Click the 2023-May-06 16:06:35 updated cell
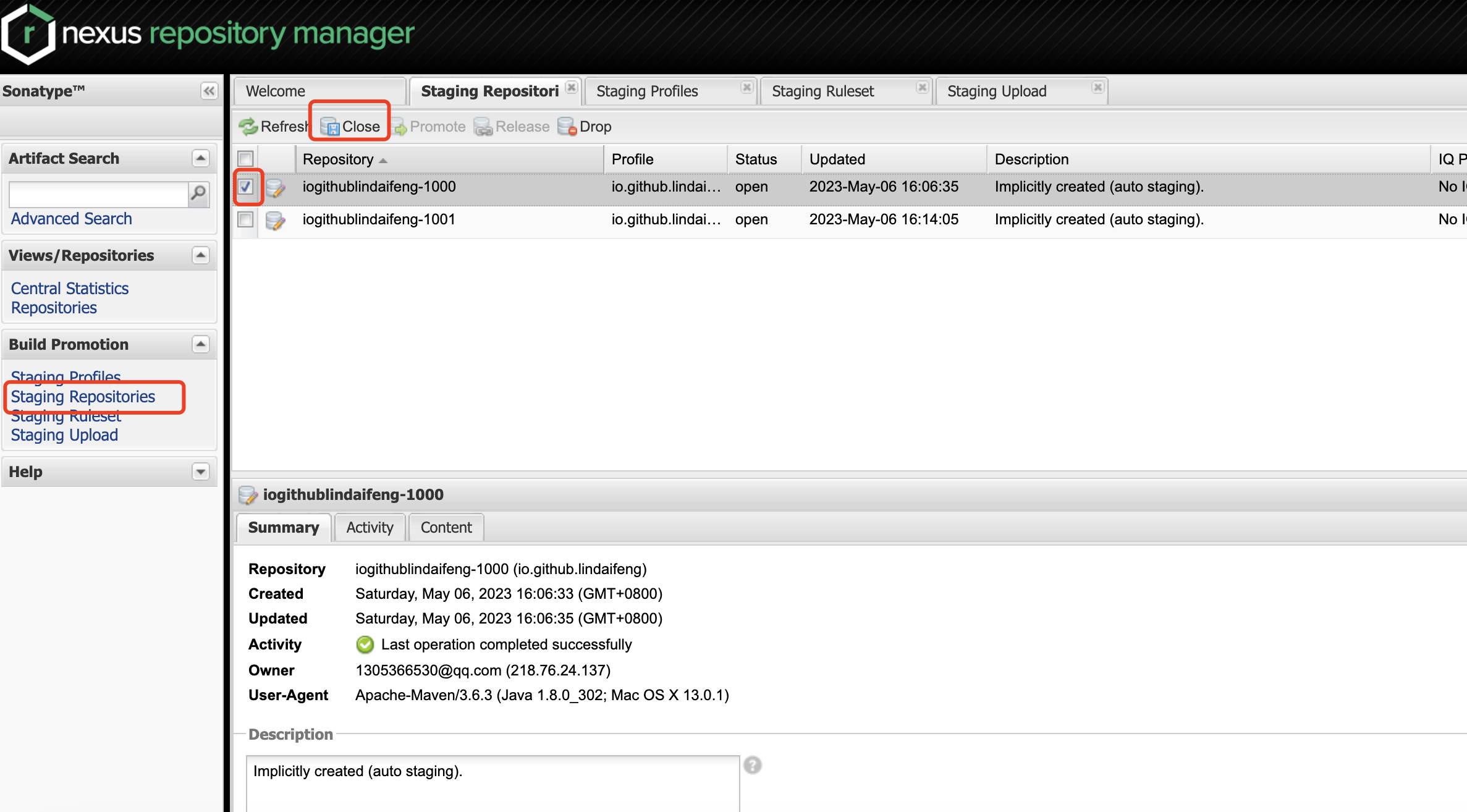Viewport: 1467px width, 812px height. coord(884,187)
